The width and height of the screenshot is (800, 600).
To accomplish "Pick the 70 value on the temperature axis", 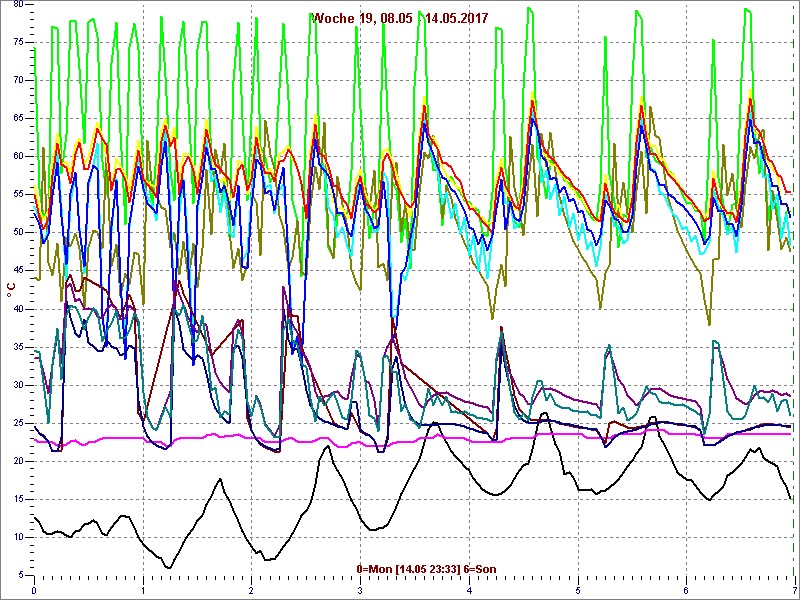I will tap(18, 80).
